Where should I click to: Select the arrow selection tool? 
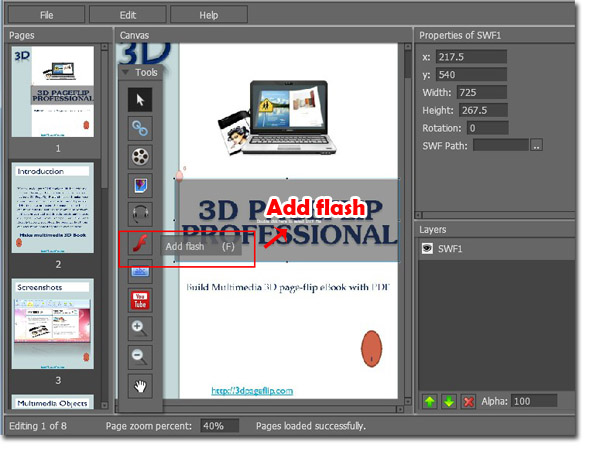pos(140,100)
